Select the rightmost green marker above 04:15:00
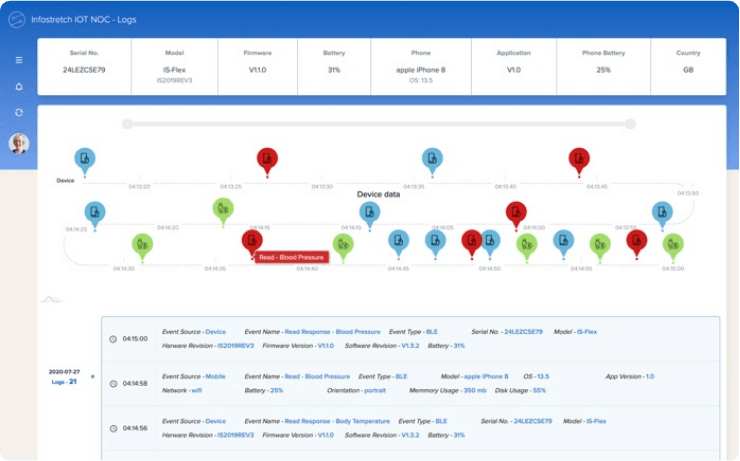This screenshot has width=740, height=461. [x=674, y=244]
